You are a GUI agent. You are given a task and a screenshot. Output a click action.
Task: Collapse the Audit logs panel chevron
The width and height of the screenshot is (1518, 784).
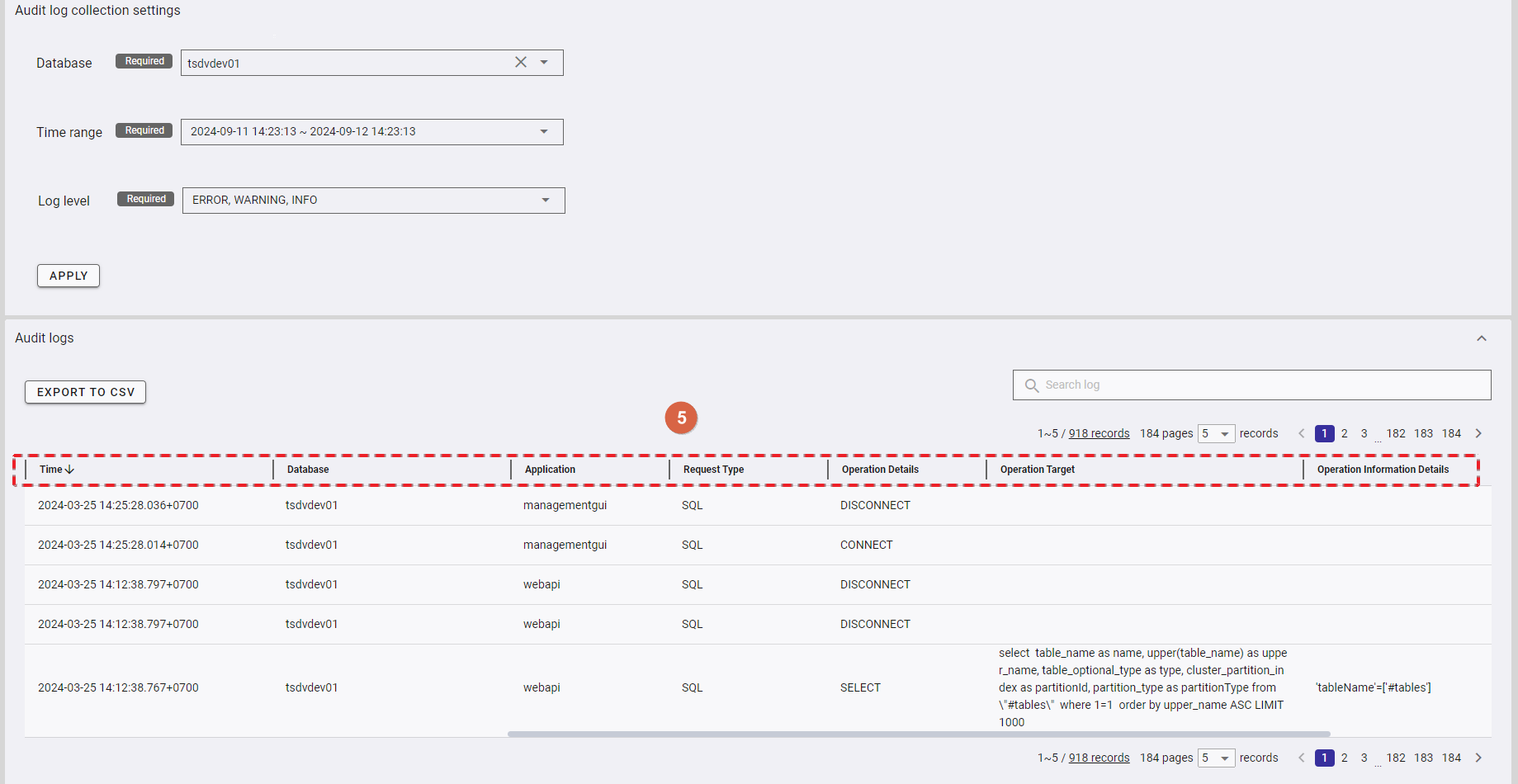[x=1482, y=338]
